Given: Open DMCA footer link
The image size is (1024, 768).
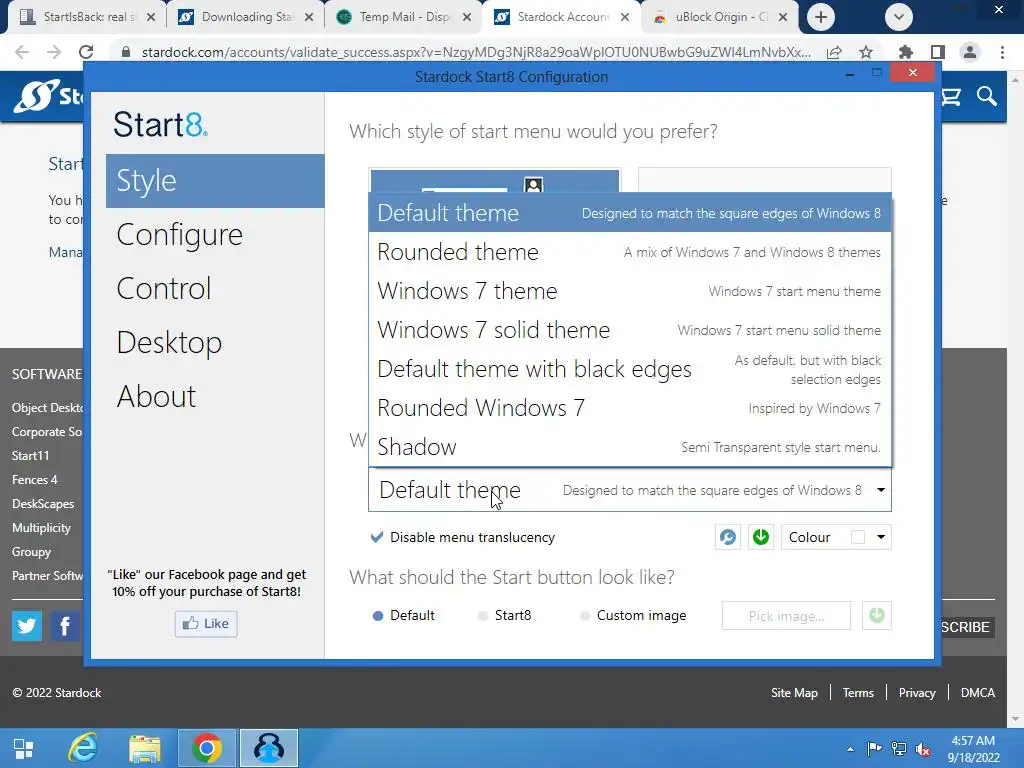Looking at the screenshot, I should pos(978,693).
